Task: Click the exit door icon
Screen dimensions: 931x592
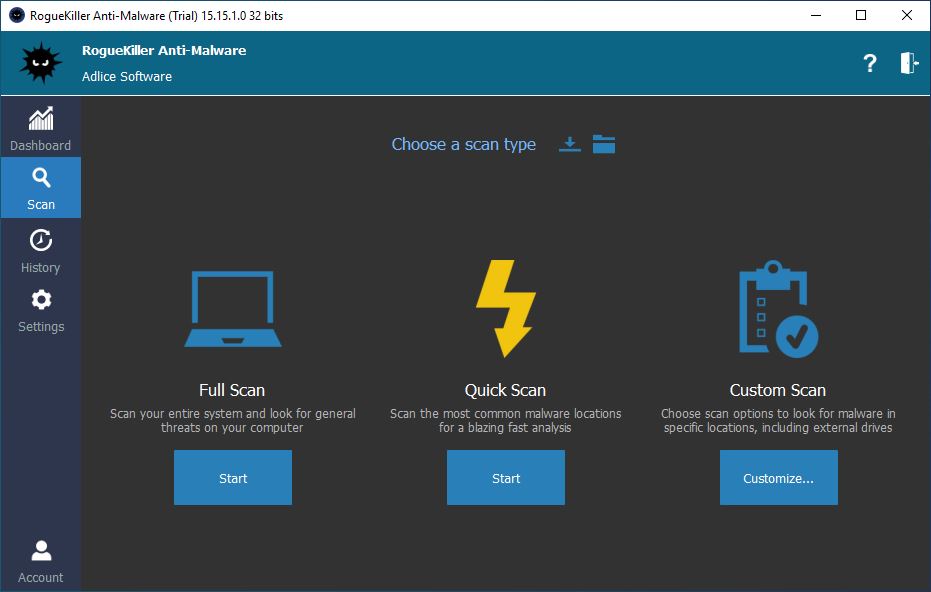Action: click(909, 63)
